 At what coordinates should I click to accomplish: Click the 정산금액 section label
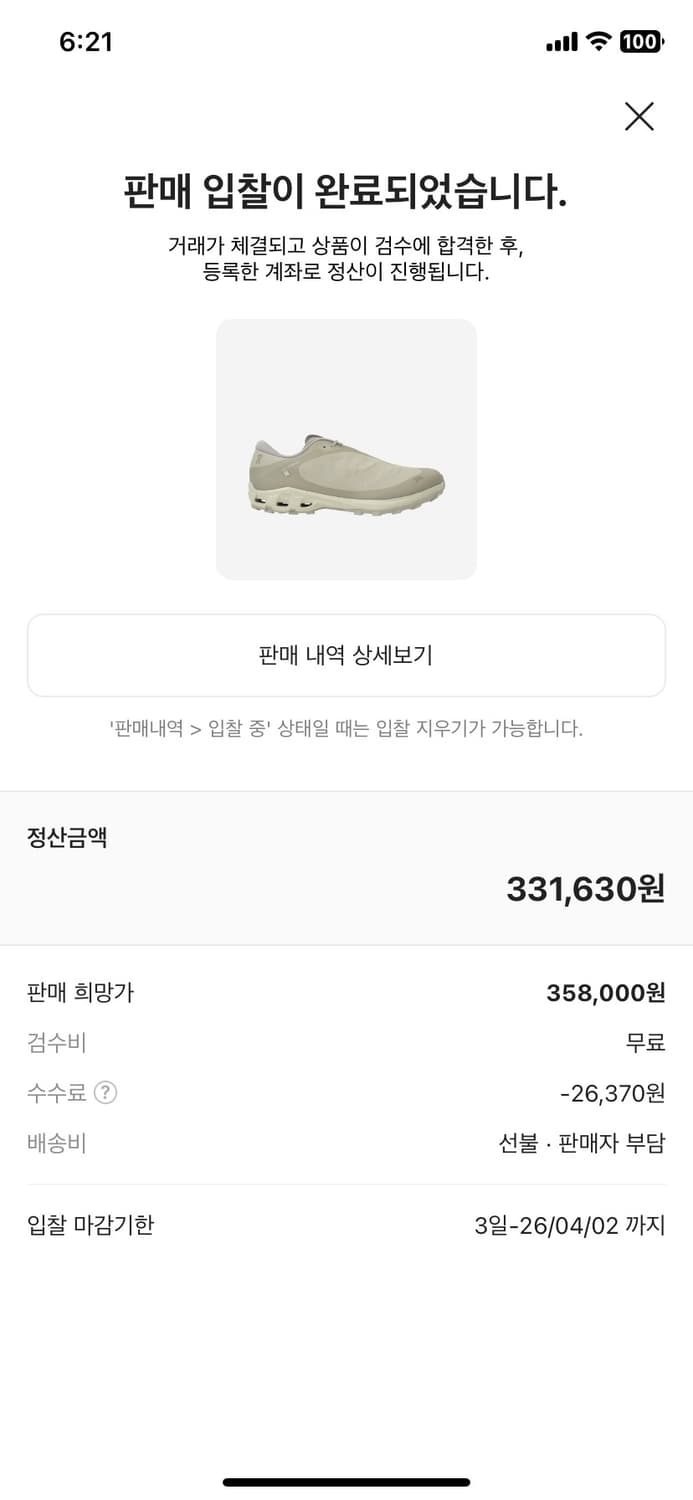67,838
